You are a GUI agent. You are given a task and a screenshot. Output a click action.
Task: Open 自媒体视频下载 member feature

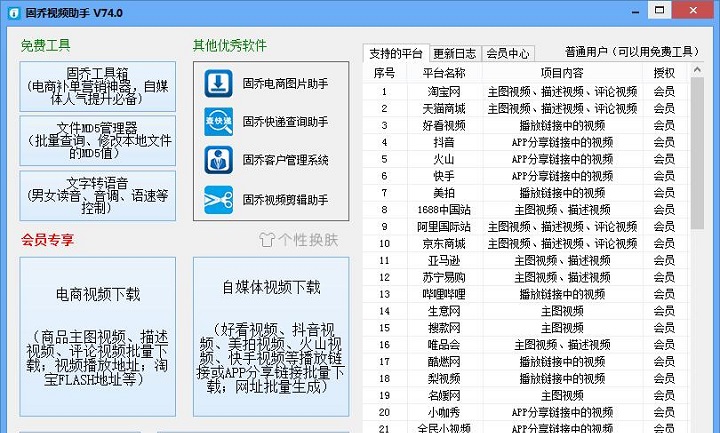point(271,337)
